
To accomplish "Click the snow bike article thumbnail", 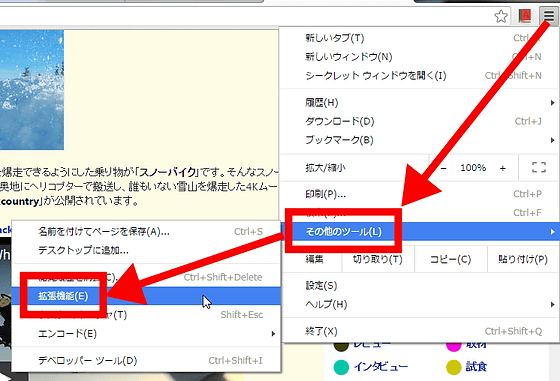I will pyautogui.click(x=32, y=90).
